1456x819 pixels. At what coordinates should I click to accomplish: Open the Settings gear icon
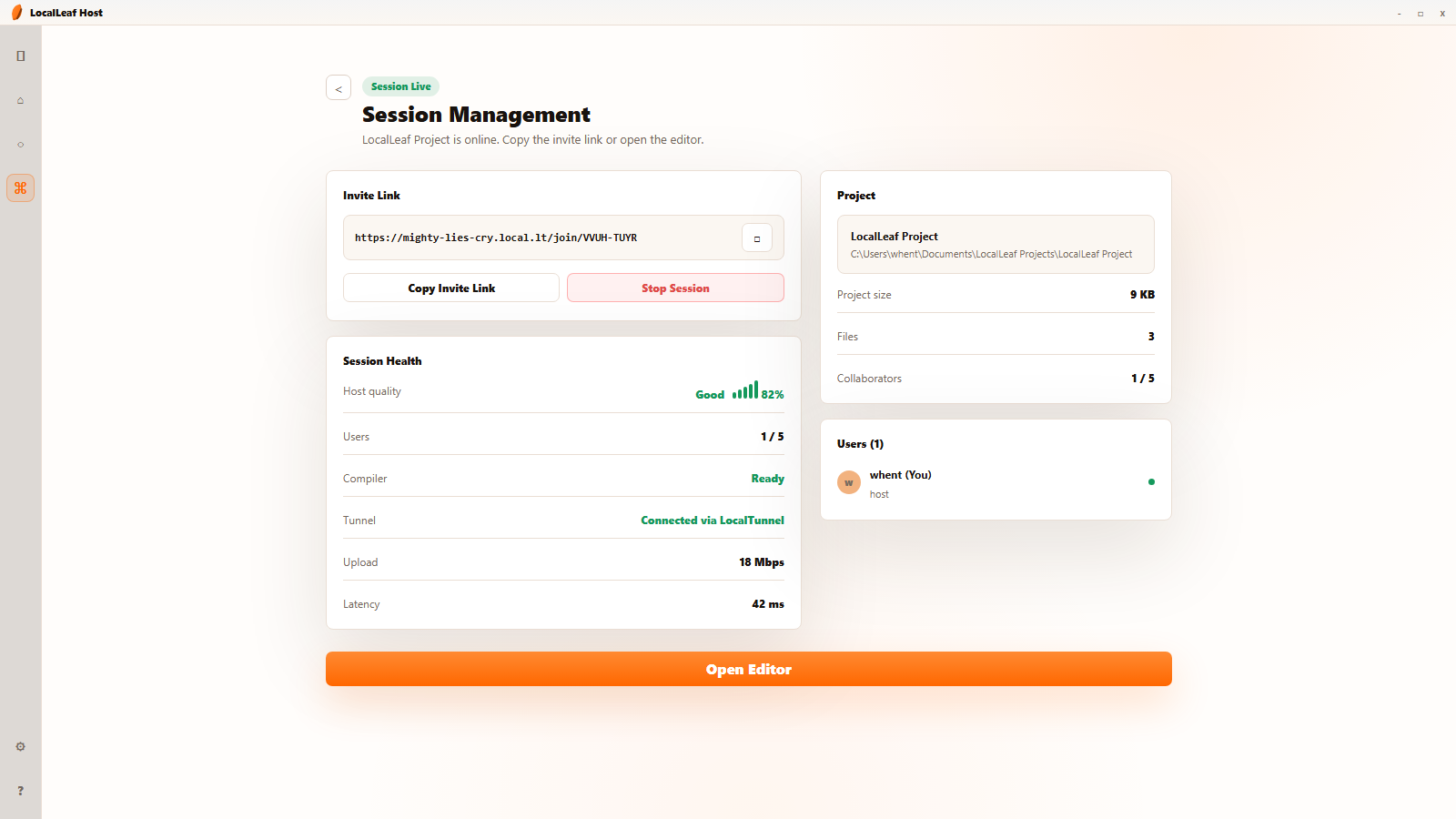[x=20, y=747]
